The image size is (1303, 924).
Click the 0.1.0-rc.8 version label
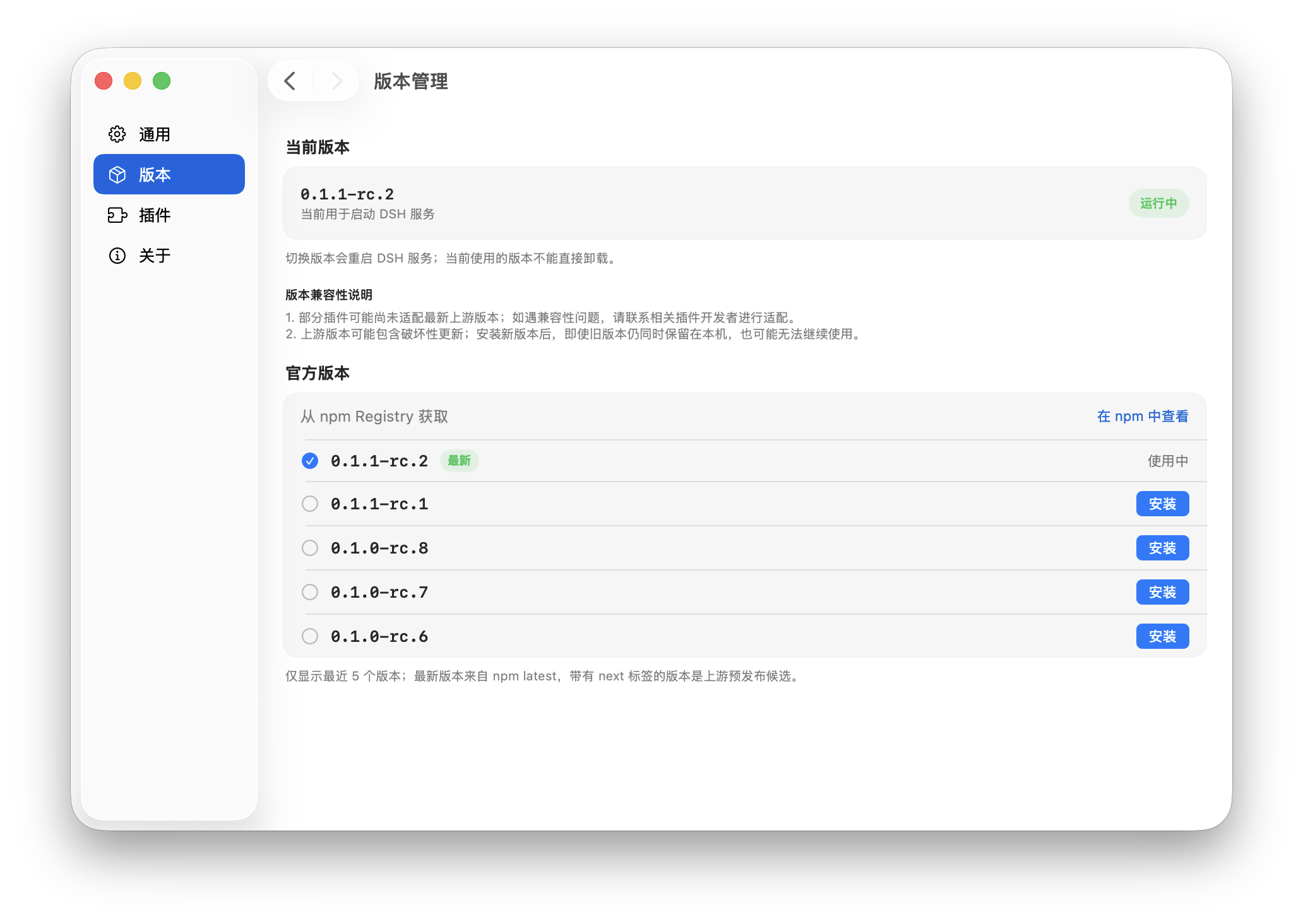coord(379,548)
